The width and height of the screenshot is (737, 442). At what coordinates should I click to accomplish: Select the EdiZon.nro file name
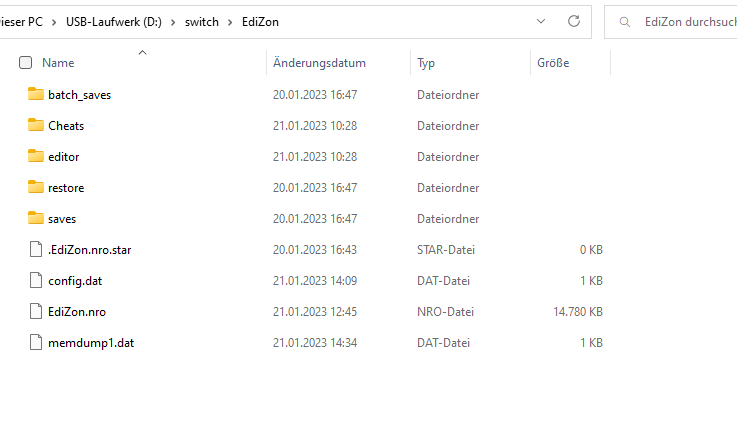pos(77,312)
